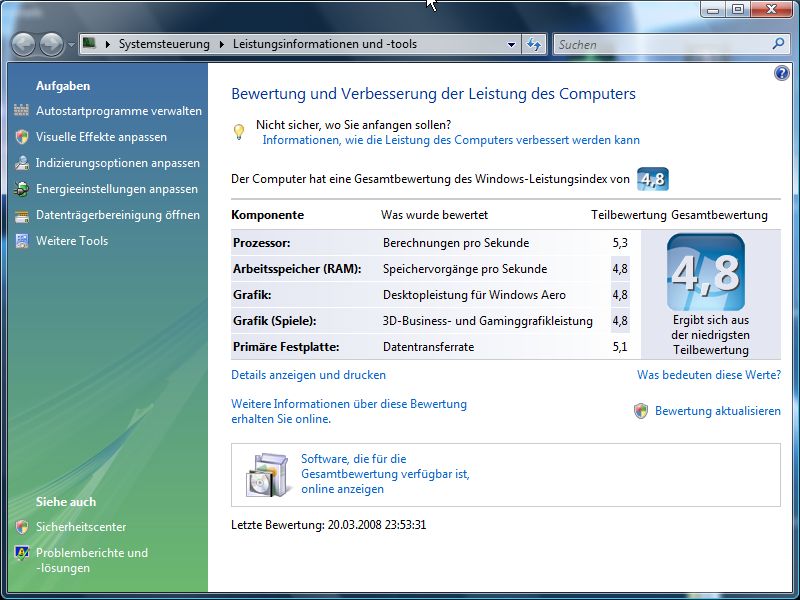Click the Letzte Bewertung date text
800x600 pixels.
pyautogui.click(x=329, y=524)
